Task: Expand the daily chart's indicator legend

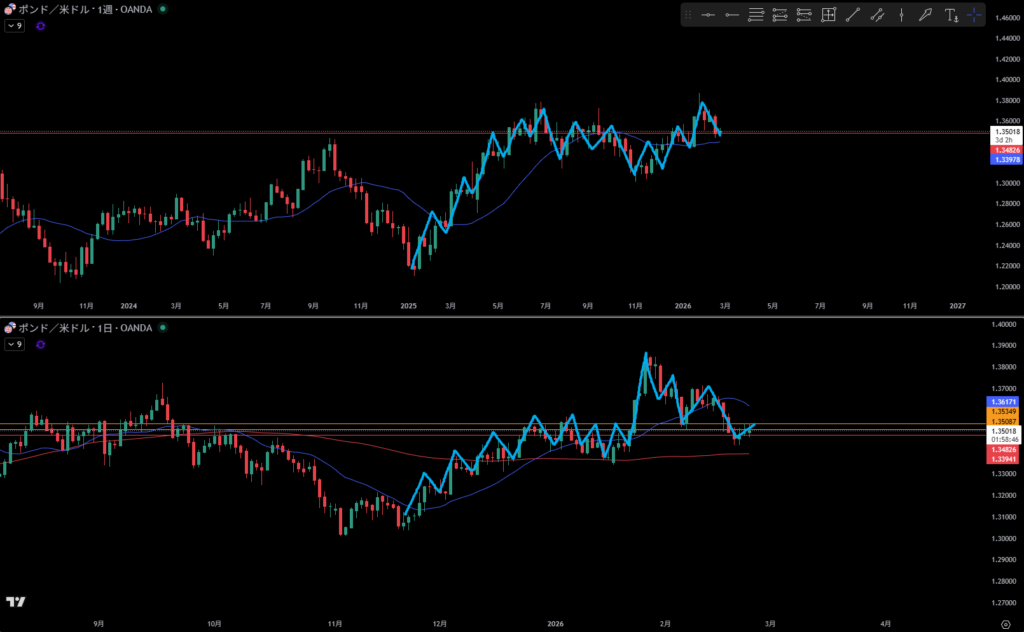Action: (14, 344)
